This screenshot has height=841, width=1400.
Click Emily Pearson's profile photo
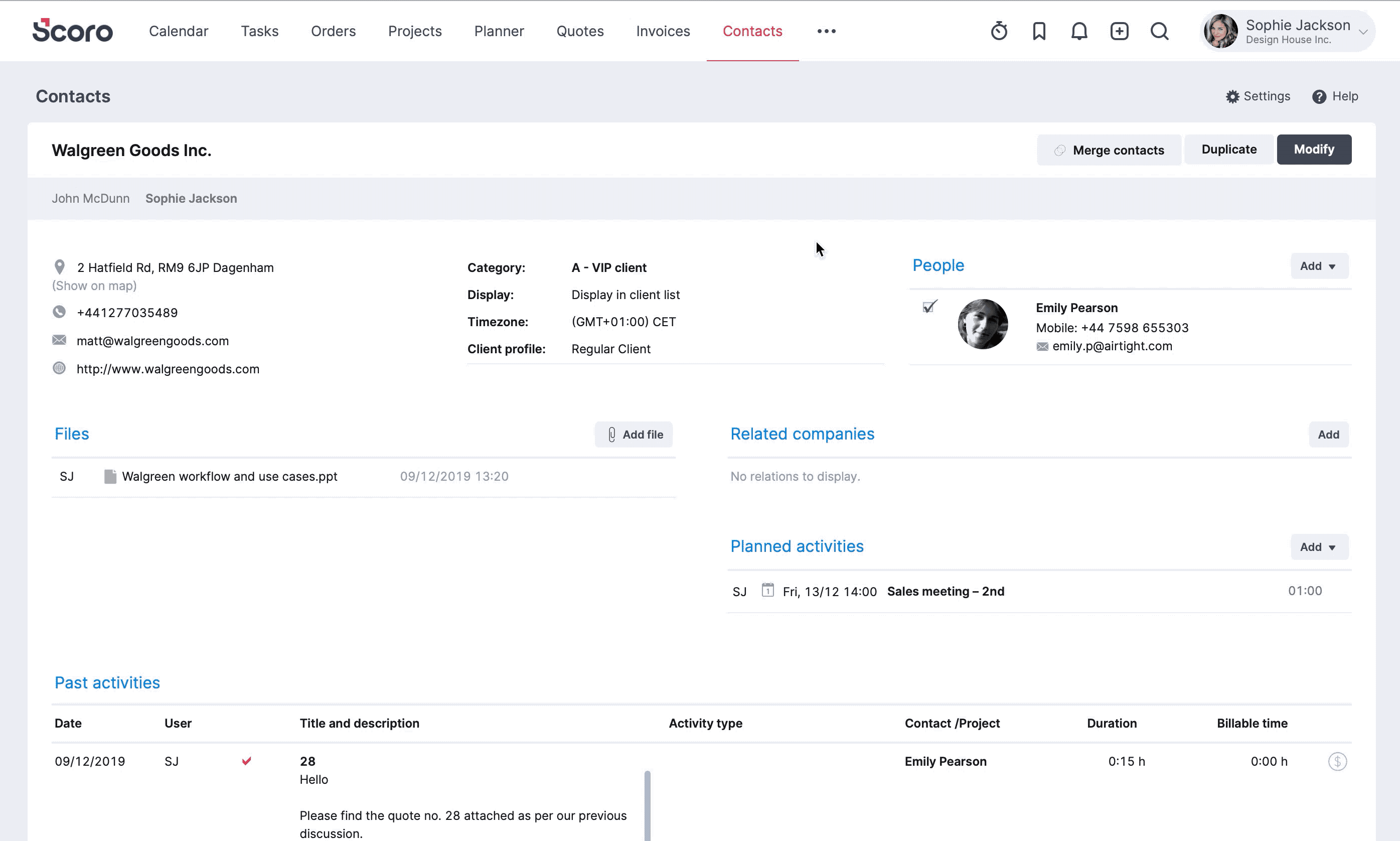pos(983,324)
